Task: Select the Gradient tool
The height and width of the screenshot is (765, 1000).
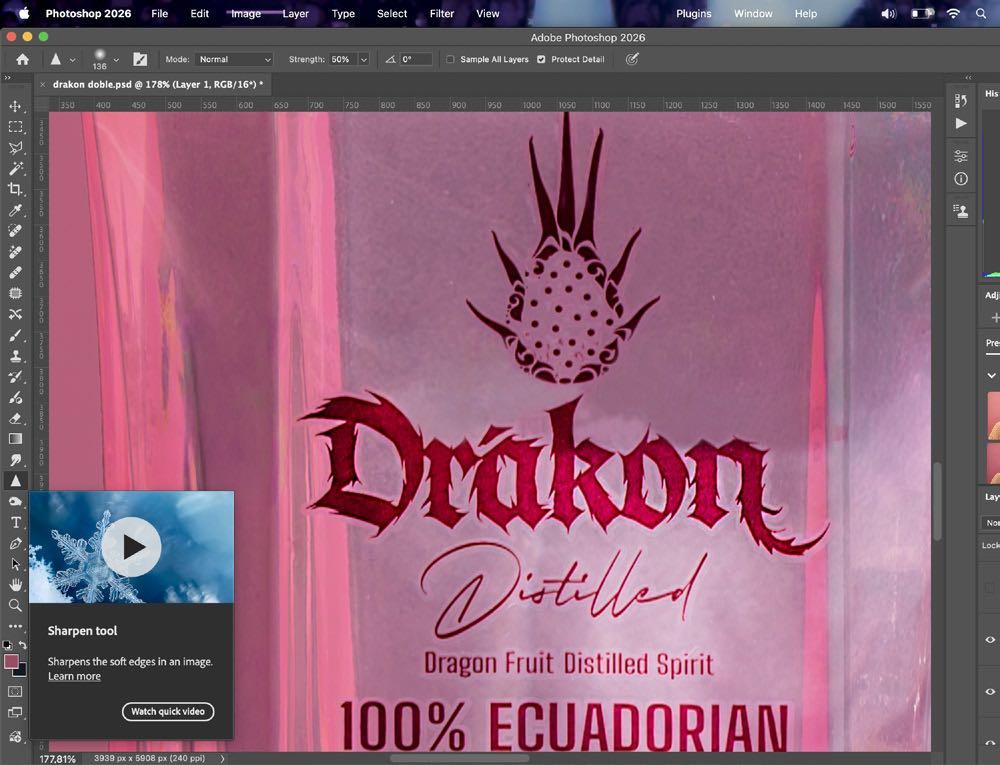Action: coord(15,439)
